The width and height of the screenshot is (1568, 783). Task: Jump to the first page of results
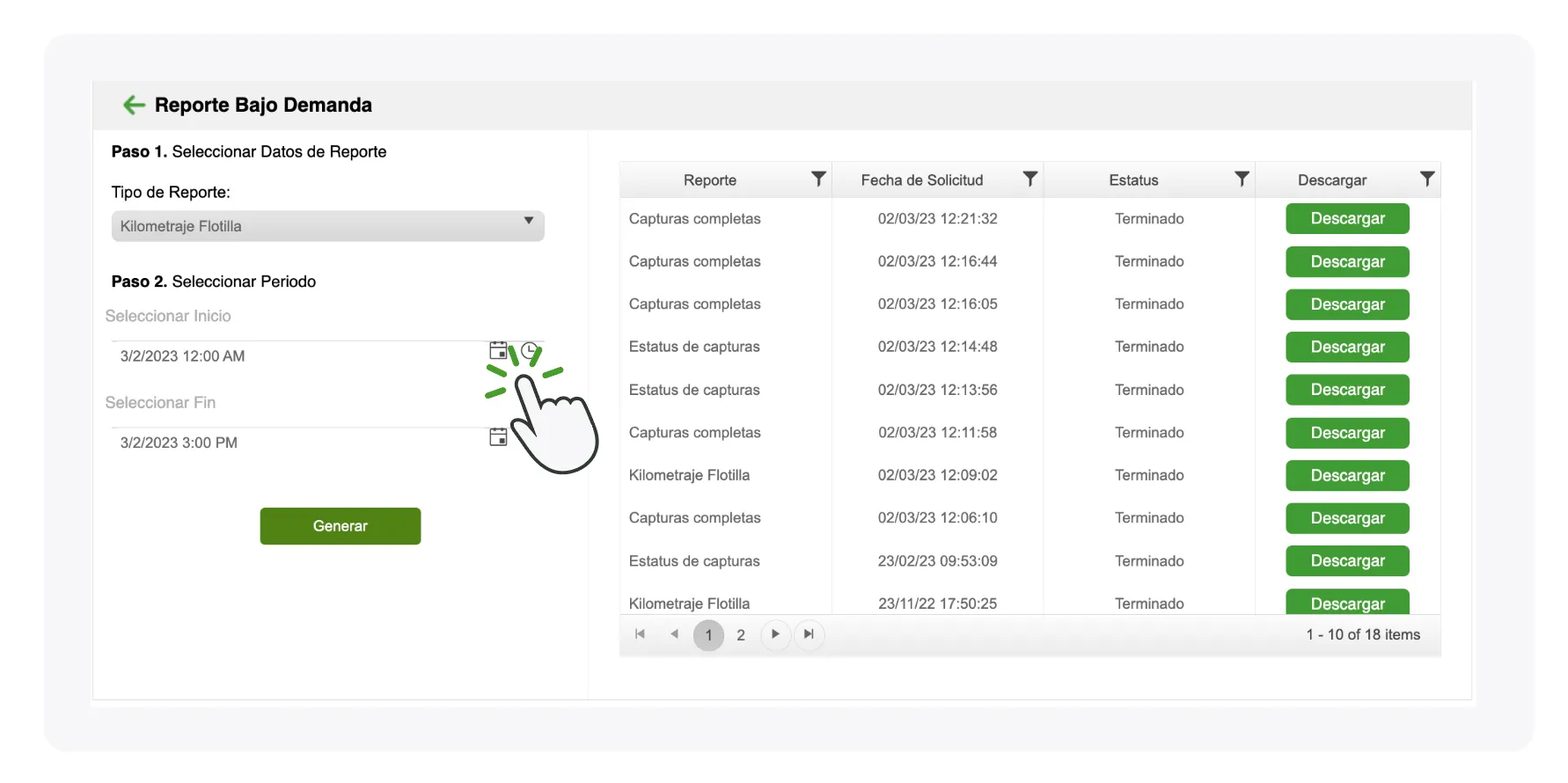coord(641,634)
